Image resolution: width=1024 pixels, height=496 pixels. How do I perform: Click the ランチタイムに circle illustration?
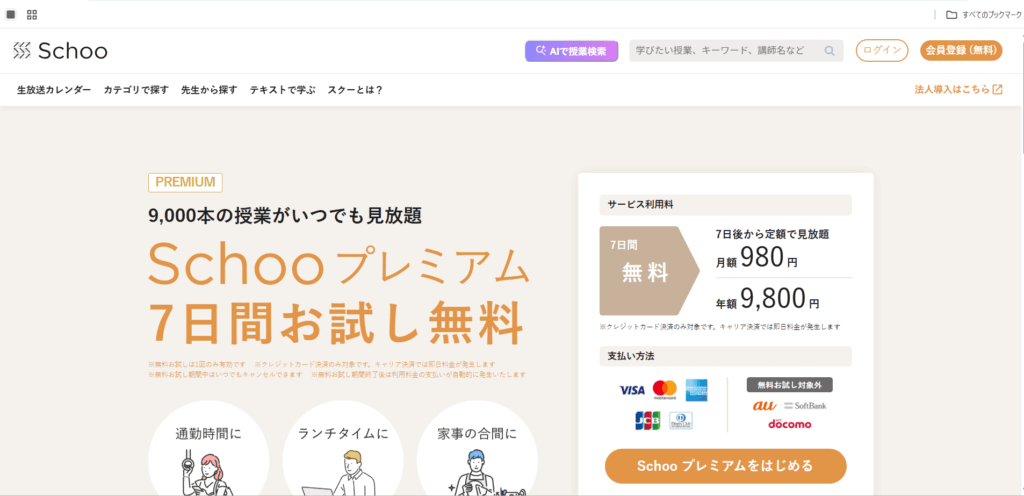pos(343,450)
